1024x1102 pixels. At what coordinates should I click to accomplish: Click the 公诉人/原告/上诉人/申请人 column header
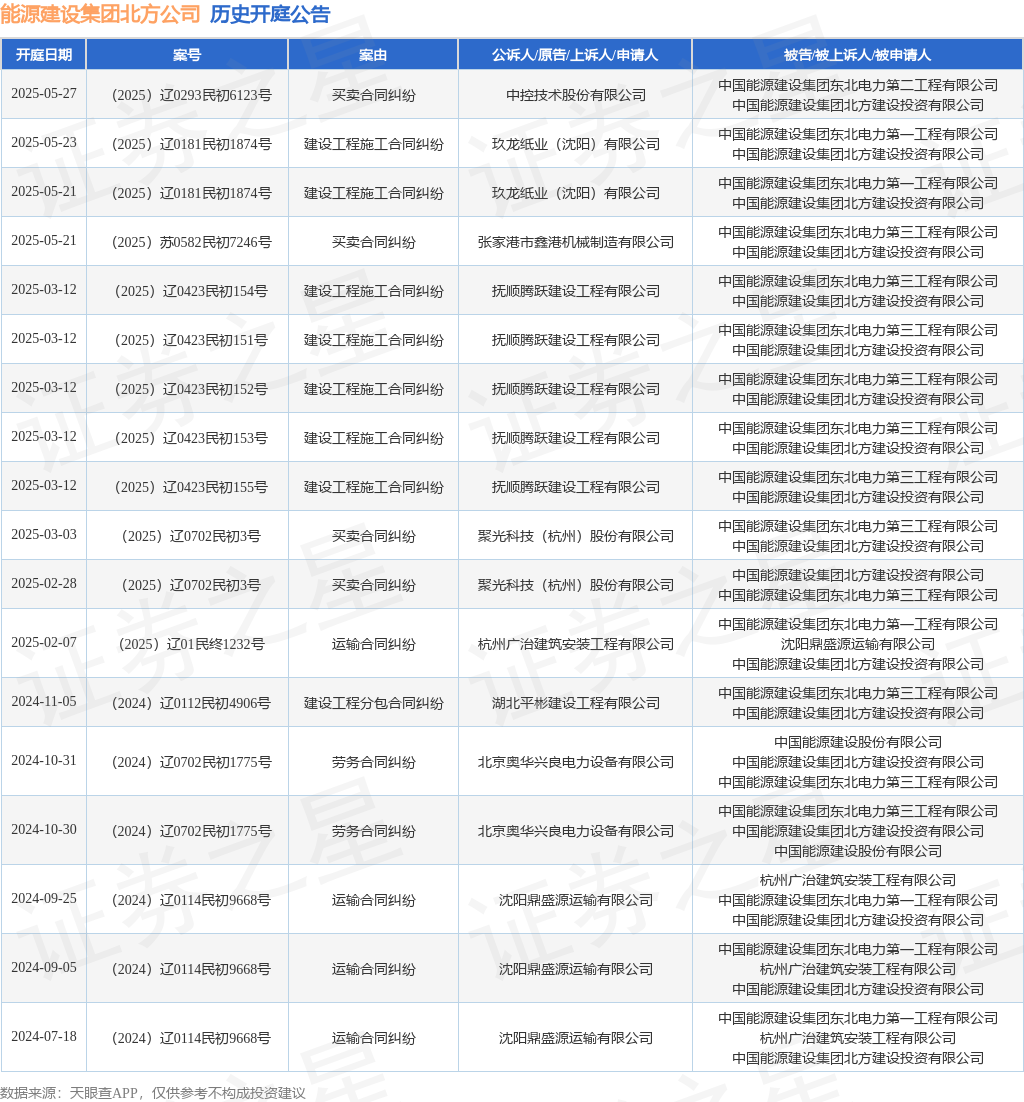[575, 55]
